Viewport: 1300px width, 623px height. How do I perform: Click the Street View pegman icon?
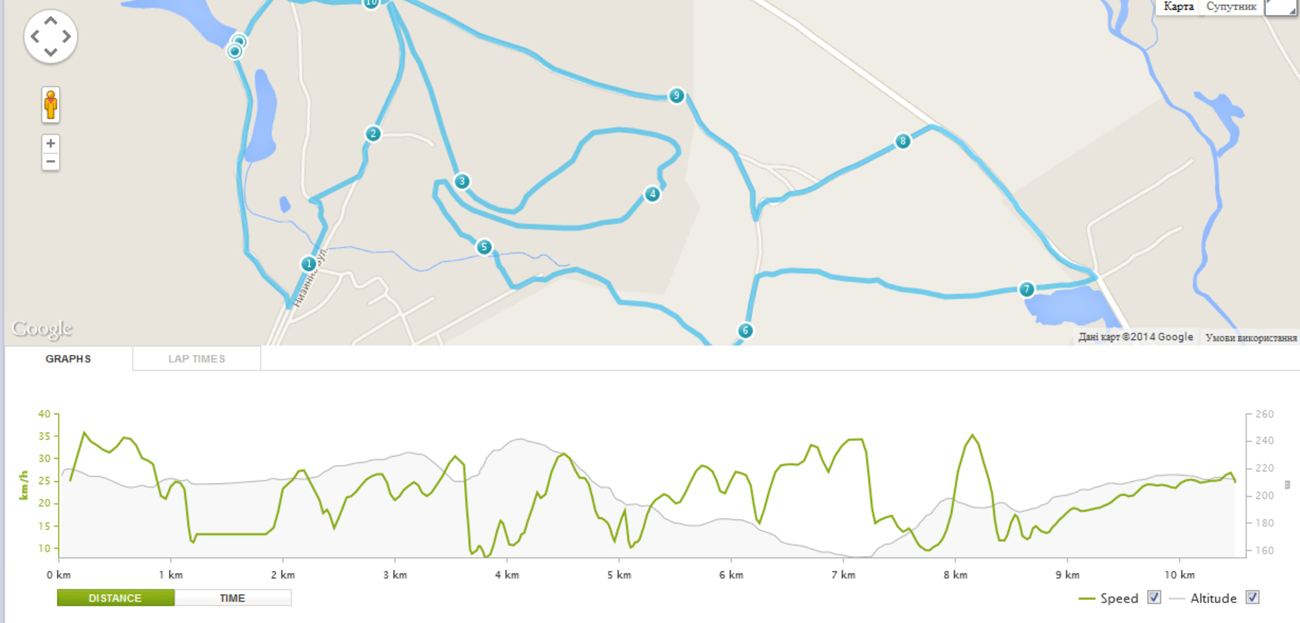point(51,104)
